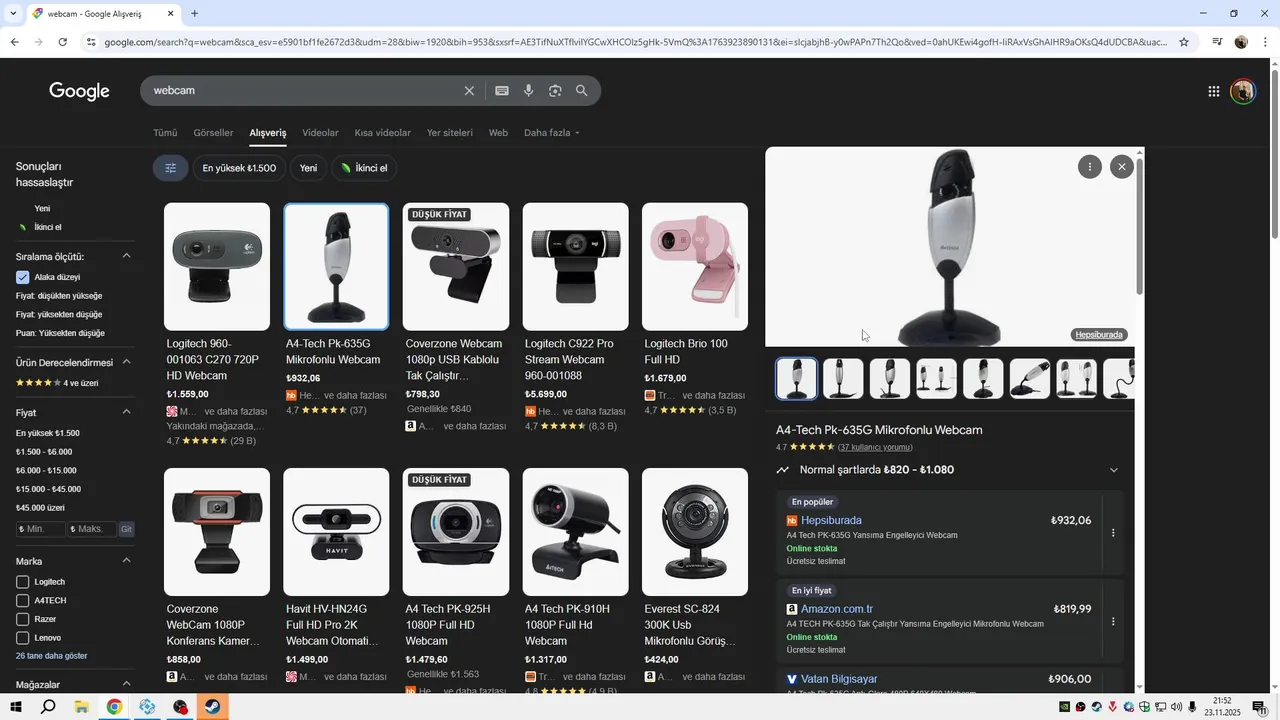Viewport: 1280px width, 720px height.
Task: Select second product thumbnail in gallery
Action: [843, 379]
